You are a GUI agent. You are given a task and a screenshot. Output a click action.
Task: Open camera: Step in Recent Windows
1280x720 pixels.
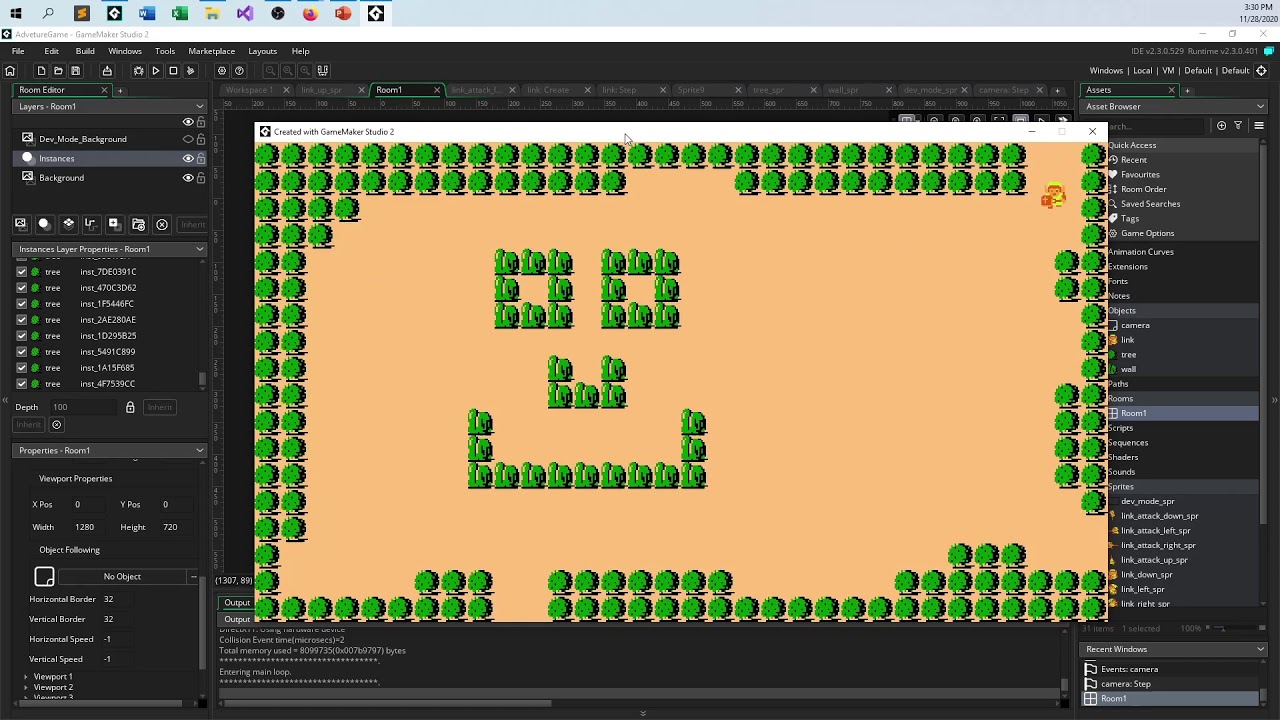[x=1126, y=684]
